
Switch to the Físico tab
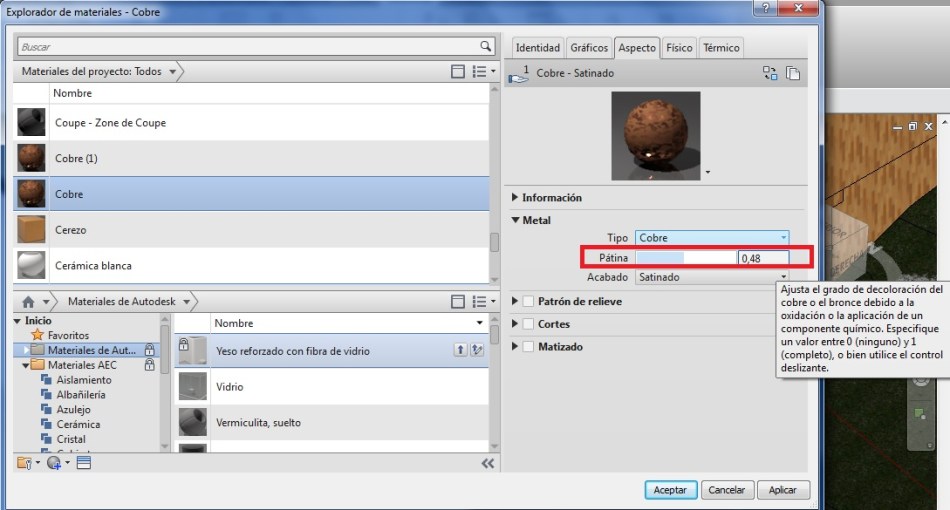pos(679,48)
